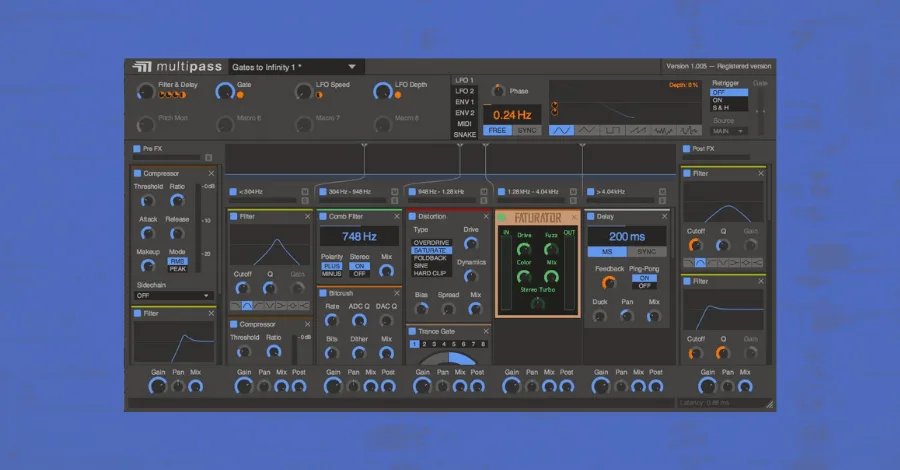
Task: Select FOLDBACK distortion type
Action: [430, 258]
